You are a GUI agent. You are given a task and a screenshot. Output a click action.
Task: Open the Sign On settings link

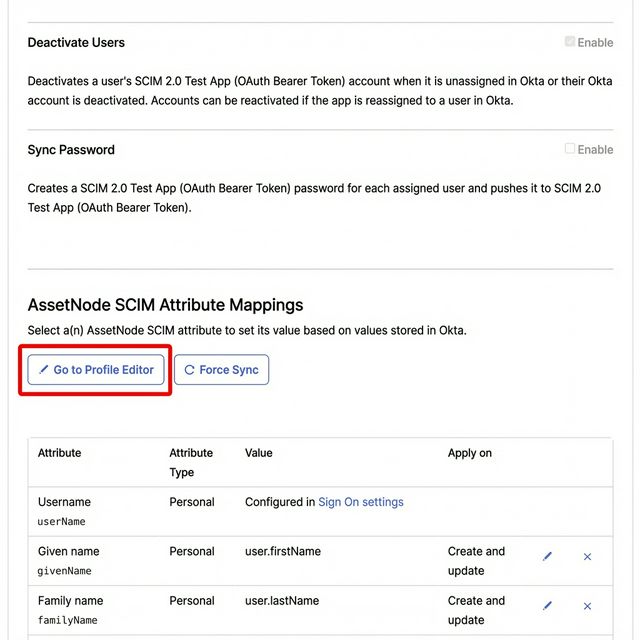(x=361, y=502)
